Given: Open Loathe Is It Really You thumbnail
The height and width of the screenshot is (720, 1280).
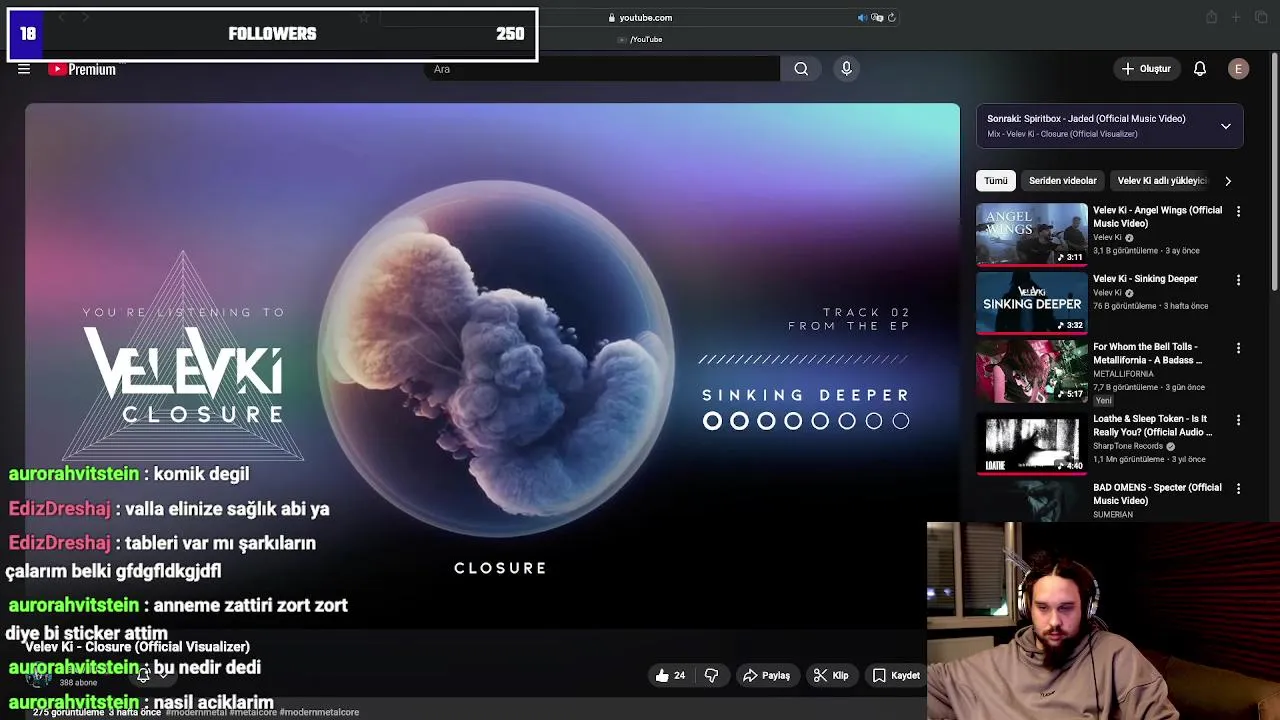Looking at the screenshot, I should (1032, 442).
